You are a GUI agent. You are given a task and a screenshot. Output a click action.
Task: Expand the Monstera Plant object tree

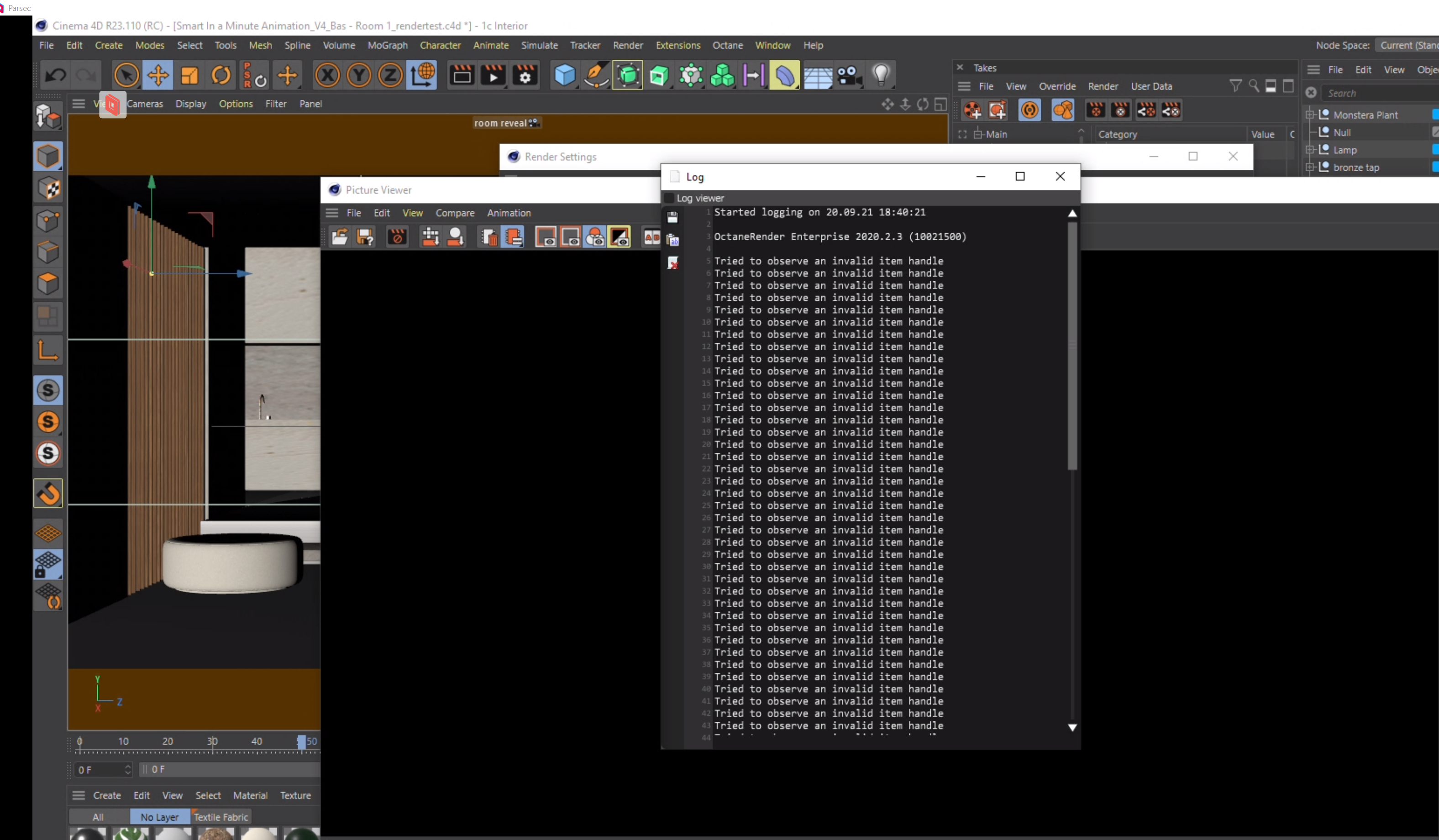1311,115
